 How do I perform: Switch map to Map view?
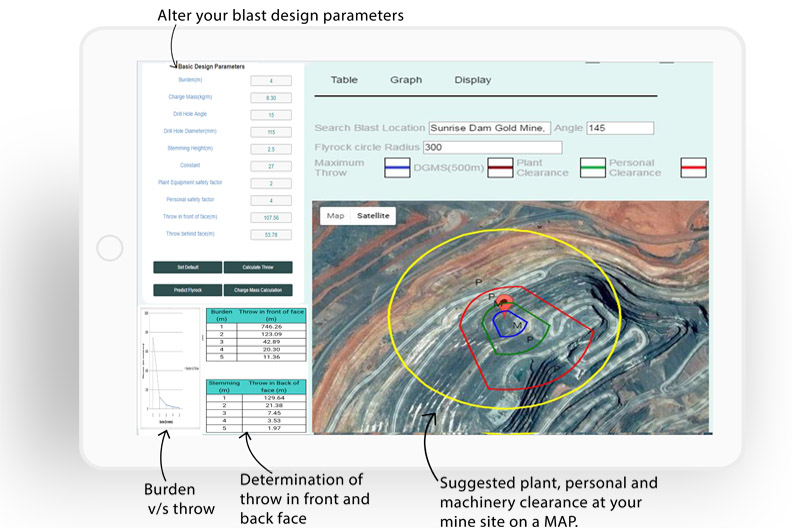pos(335,215)
